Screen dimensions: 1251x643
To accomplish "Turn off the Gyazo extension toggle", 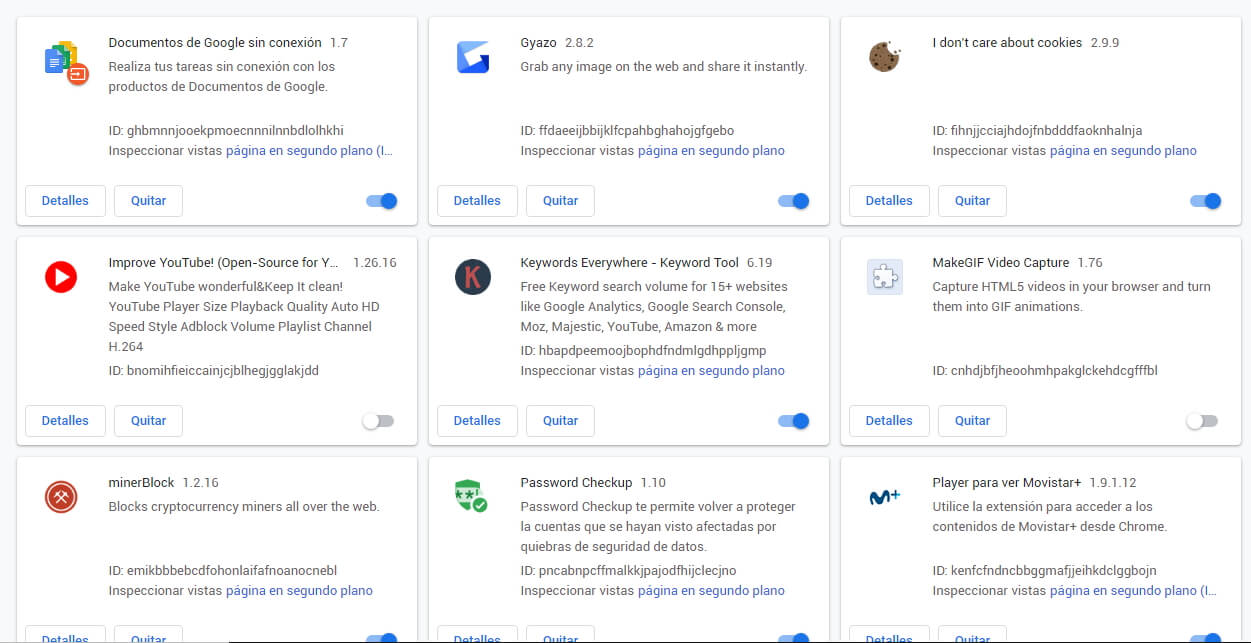I will coord(794,201).
